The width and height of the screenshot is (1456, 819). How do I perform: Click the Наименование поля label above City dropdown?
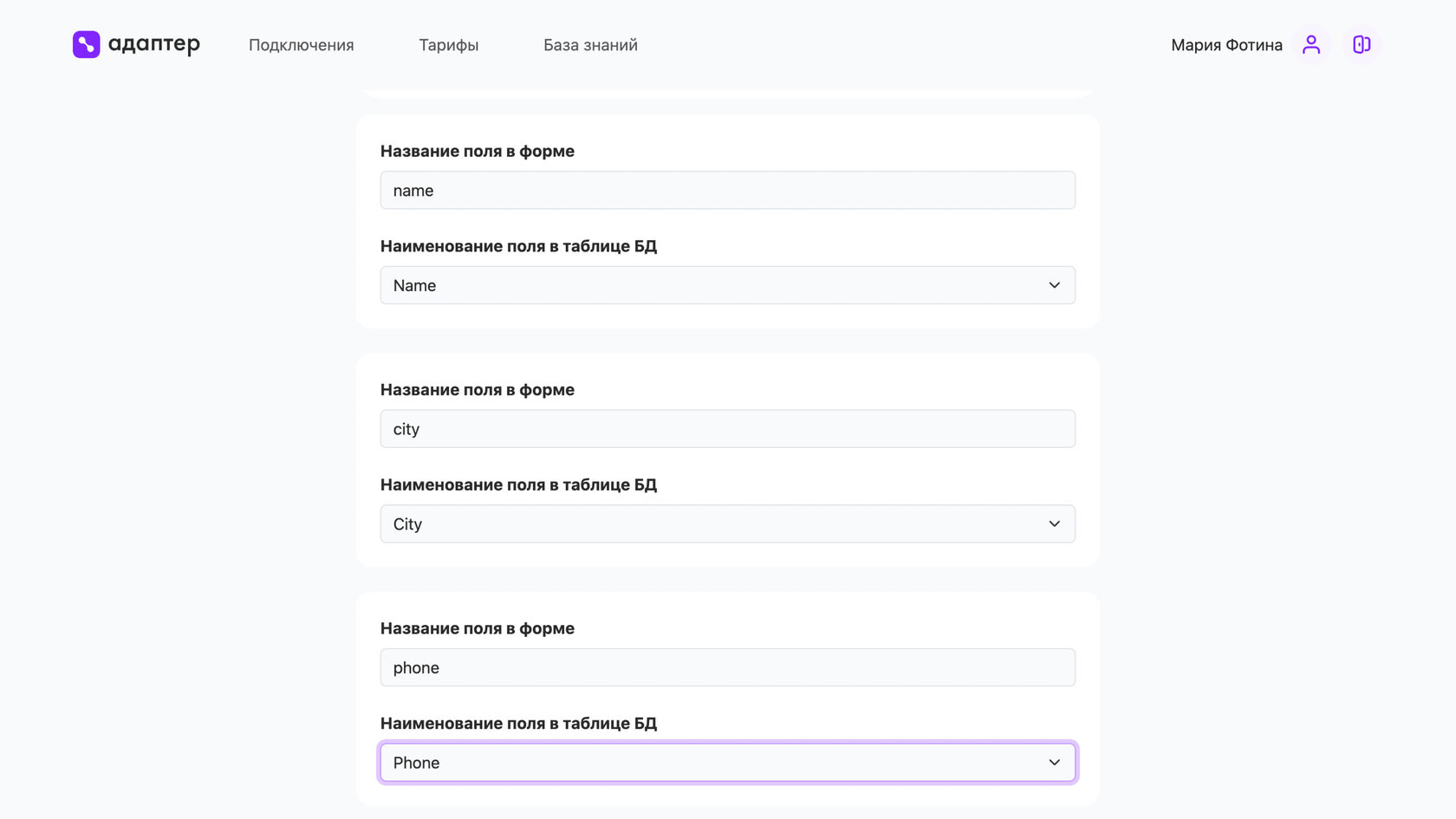pos(518,484)
